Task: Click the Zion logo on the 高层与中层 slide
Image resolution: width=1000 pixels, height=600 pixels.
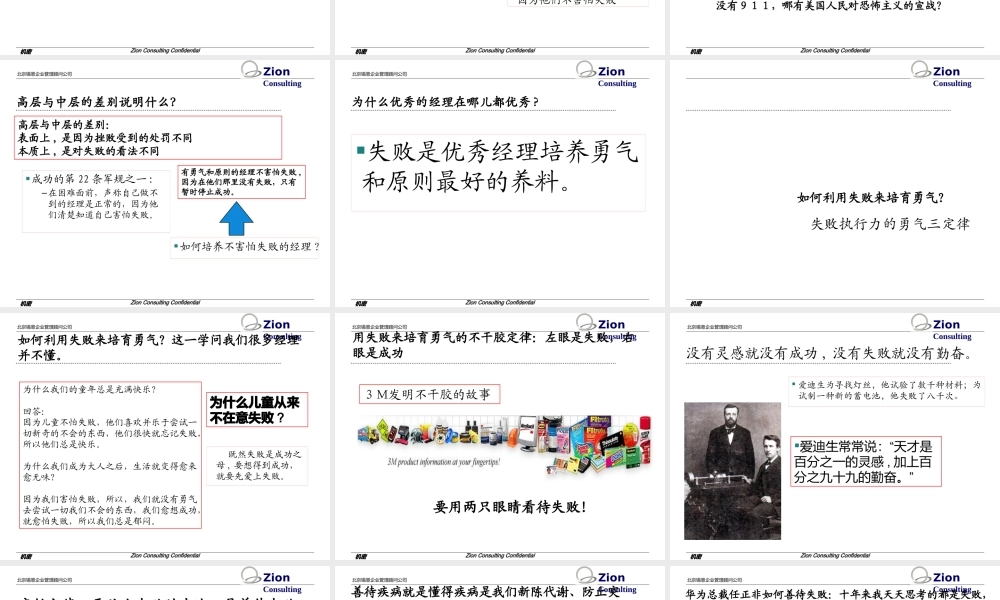Action: click(x=272, y=74)
